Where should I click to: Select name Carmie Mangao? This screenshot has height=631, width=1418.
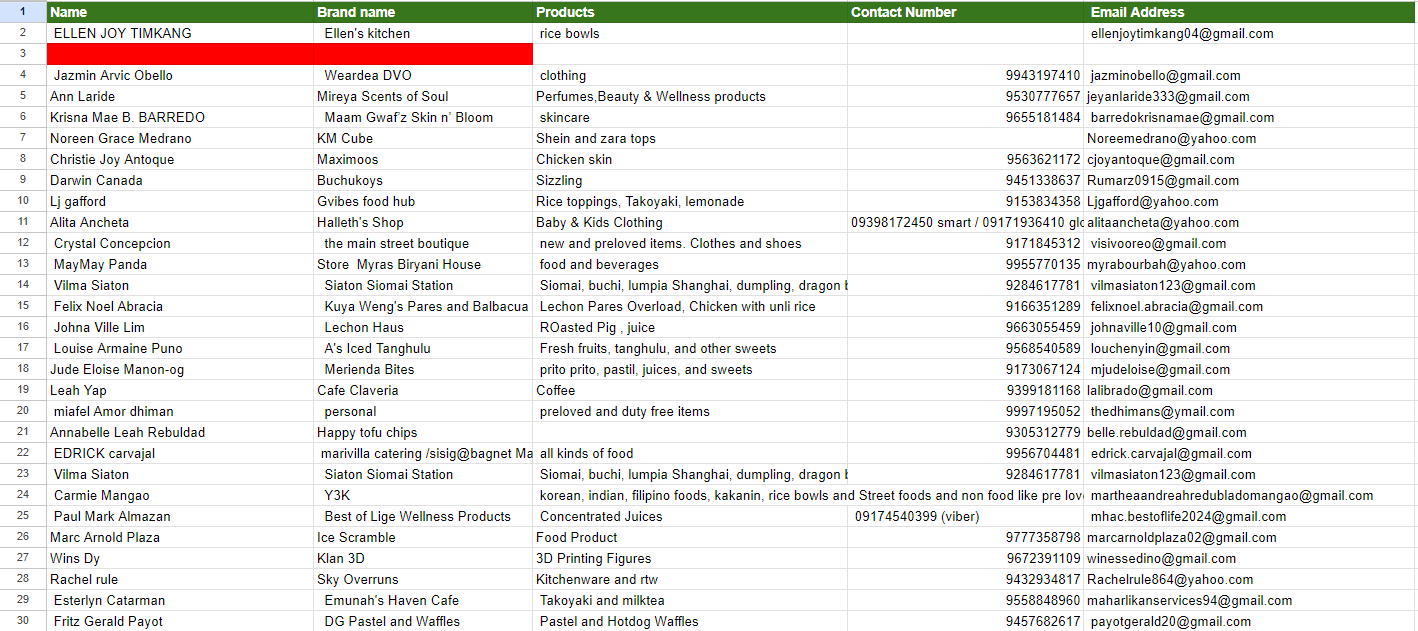pyautogui.click(x=180, y=495)
